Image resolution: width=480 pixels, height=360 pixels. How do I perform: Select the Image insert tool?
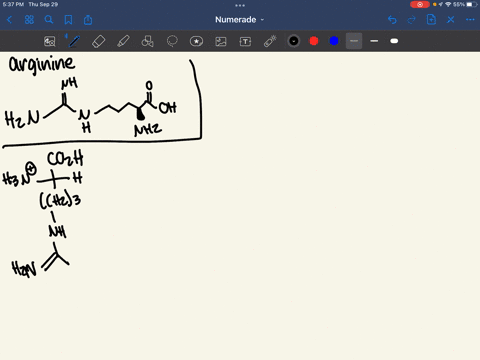tap(221, 41)
